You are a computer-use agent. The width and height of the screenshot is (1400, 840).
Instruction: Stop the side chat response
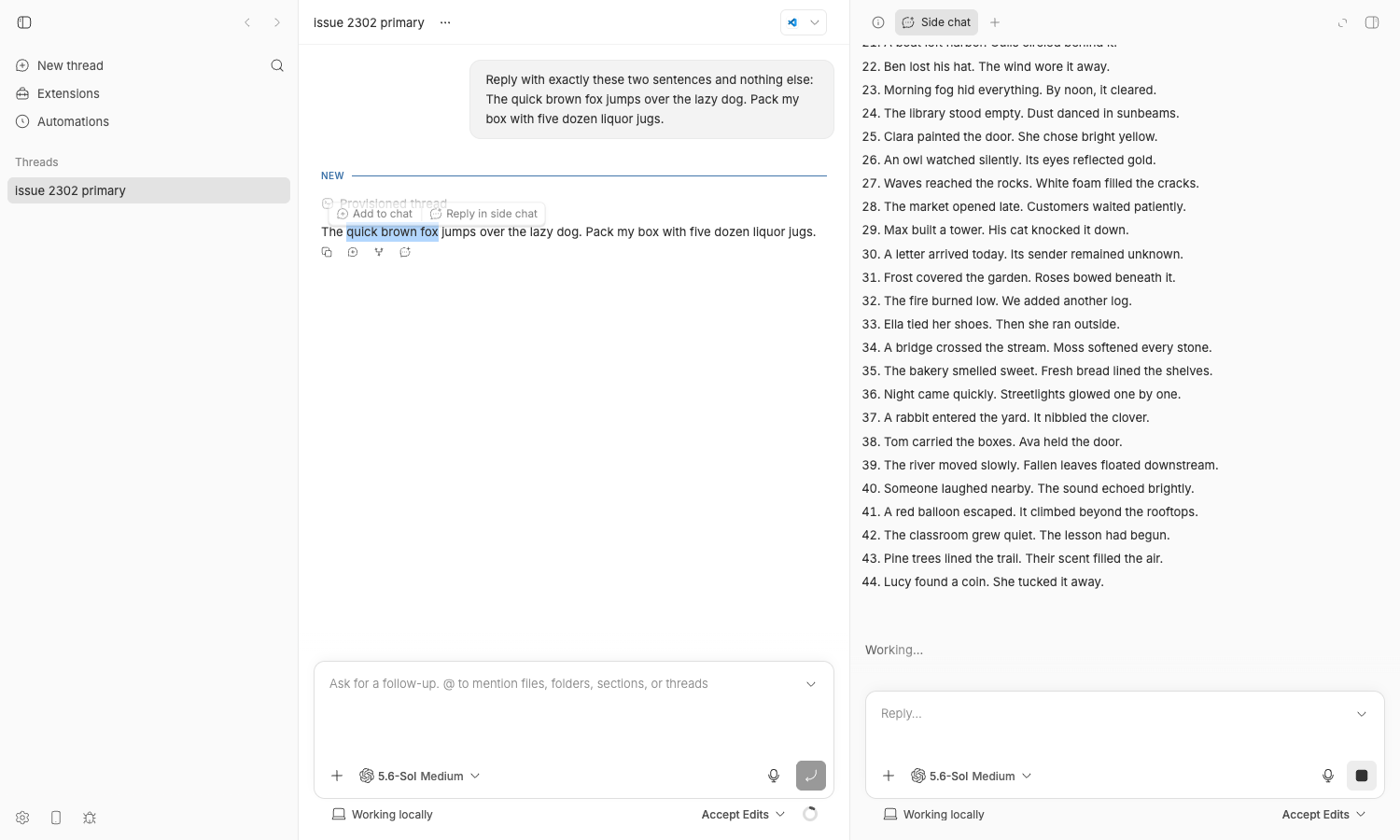tap(1362, 776)
